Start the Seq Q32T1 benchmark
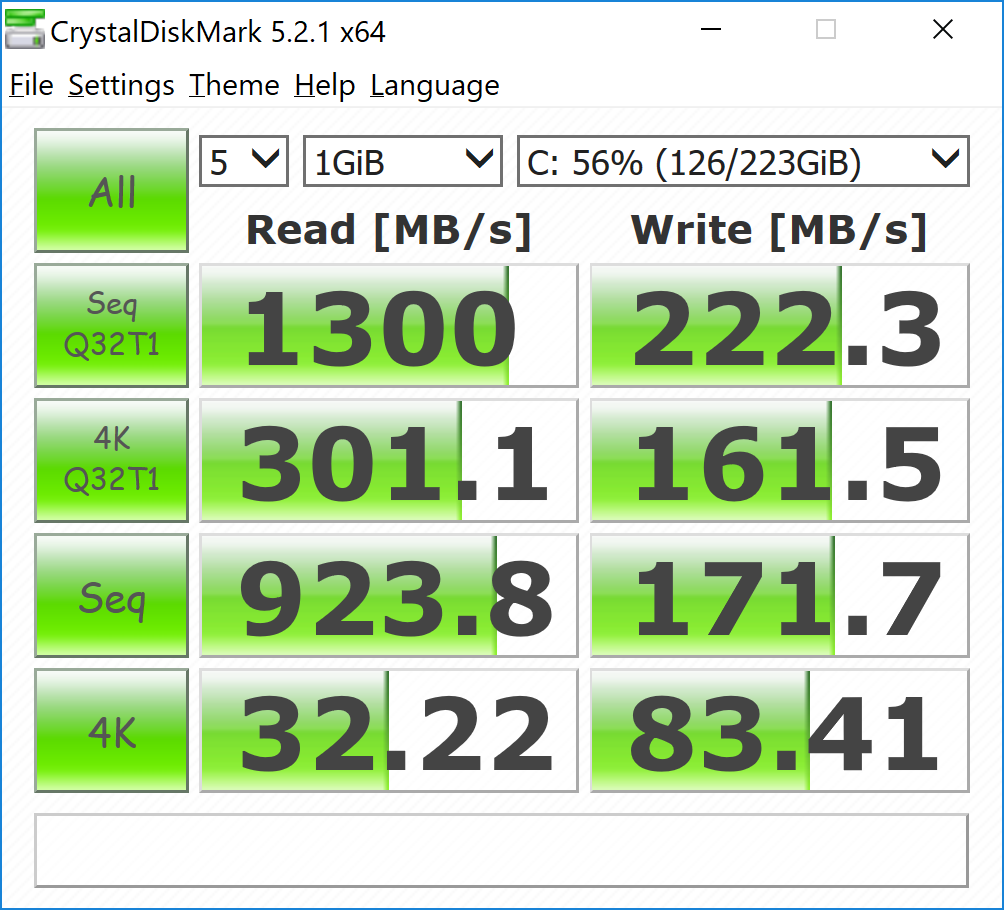 click(x=111, y=325)
